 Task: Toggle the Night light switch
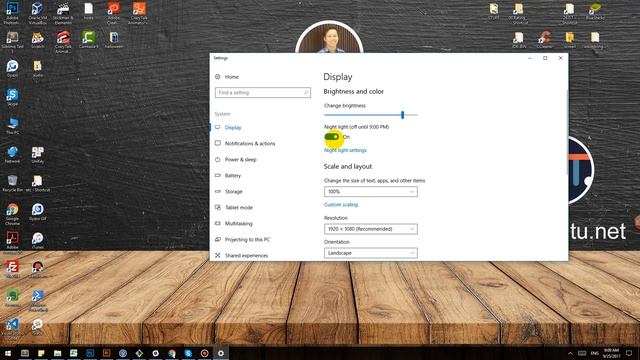tap(332, 137)
